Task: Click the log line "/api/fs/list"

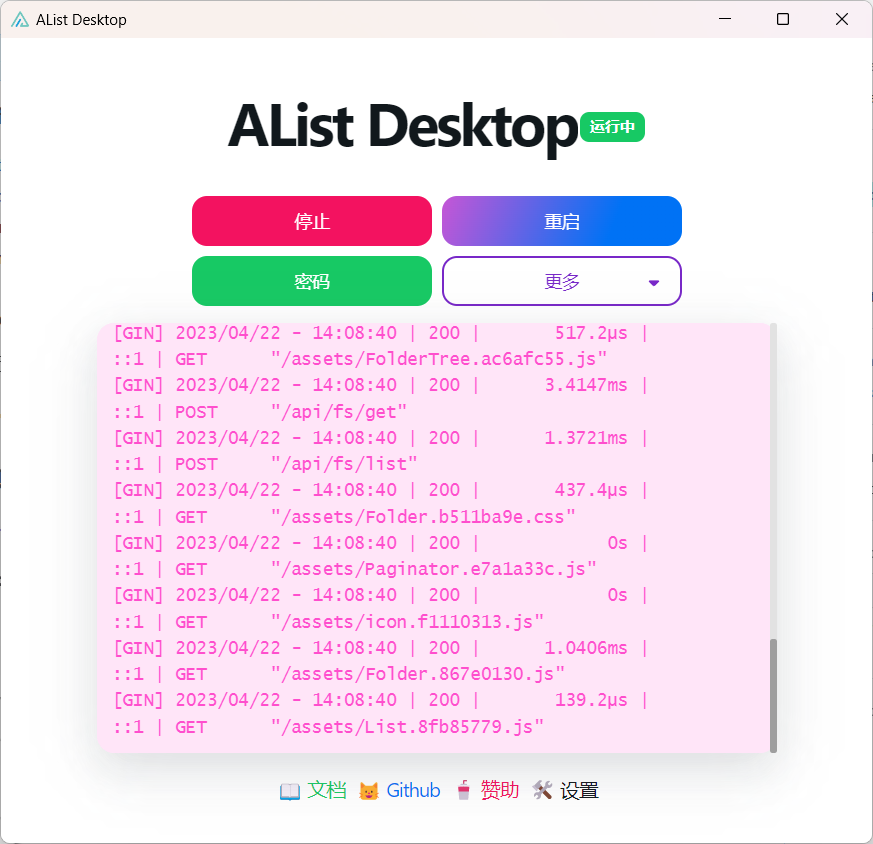Action: [344, 464]
